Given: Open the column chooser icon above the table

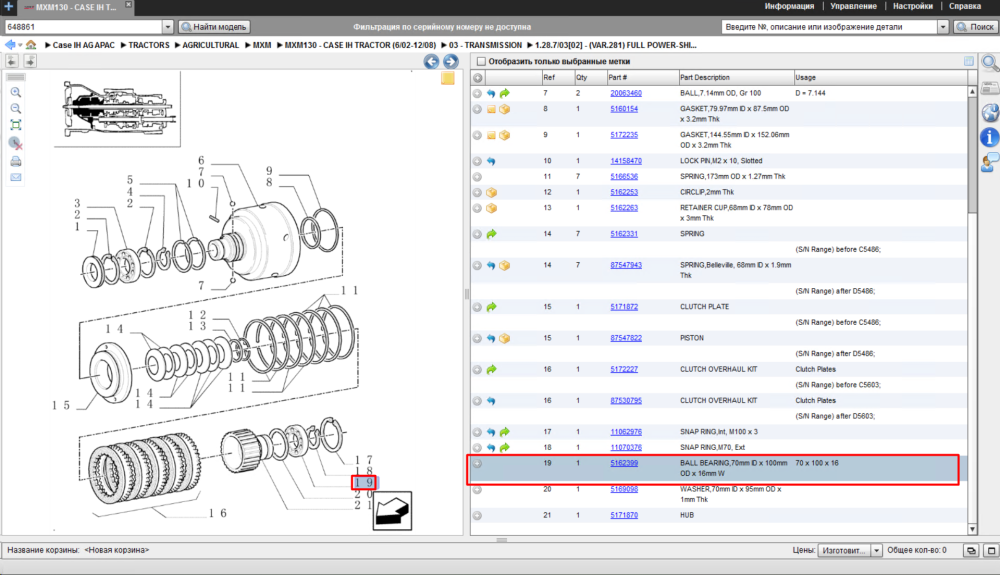Looking at the screenshot, I should (969, 61).
